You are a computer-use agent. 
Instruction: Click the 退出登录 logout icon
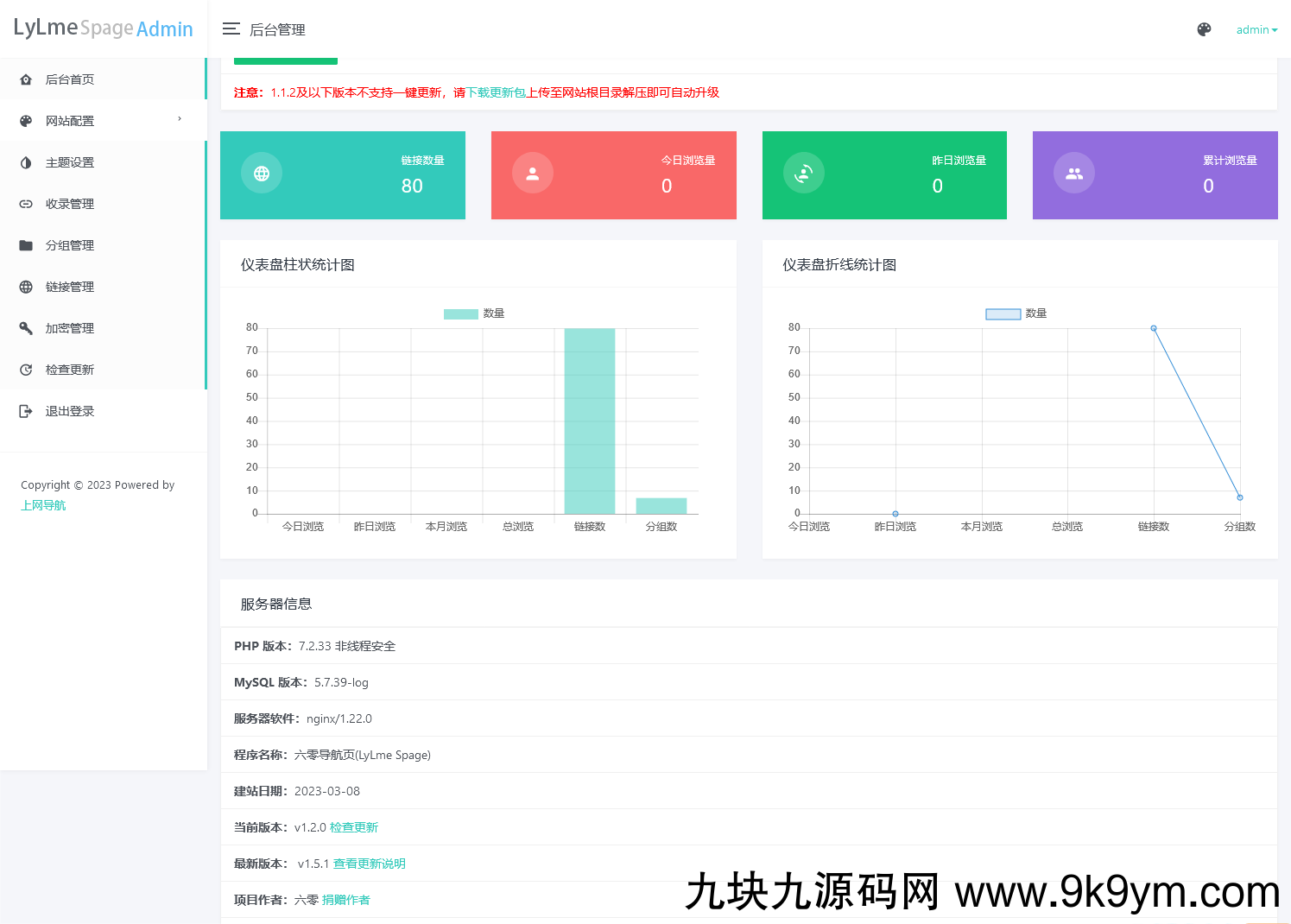click(x=26, y=410)
